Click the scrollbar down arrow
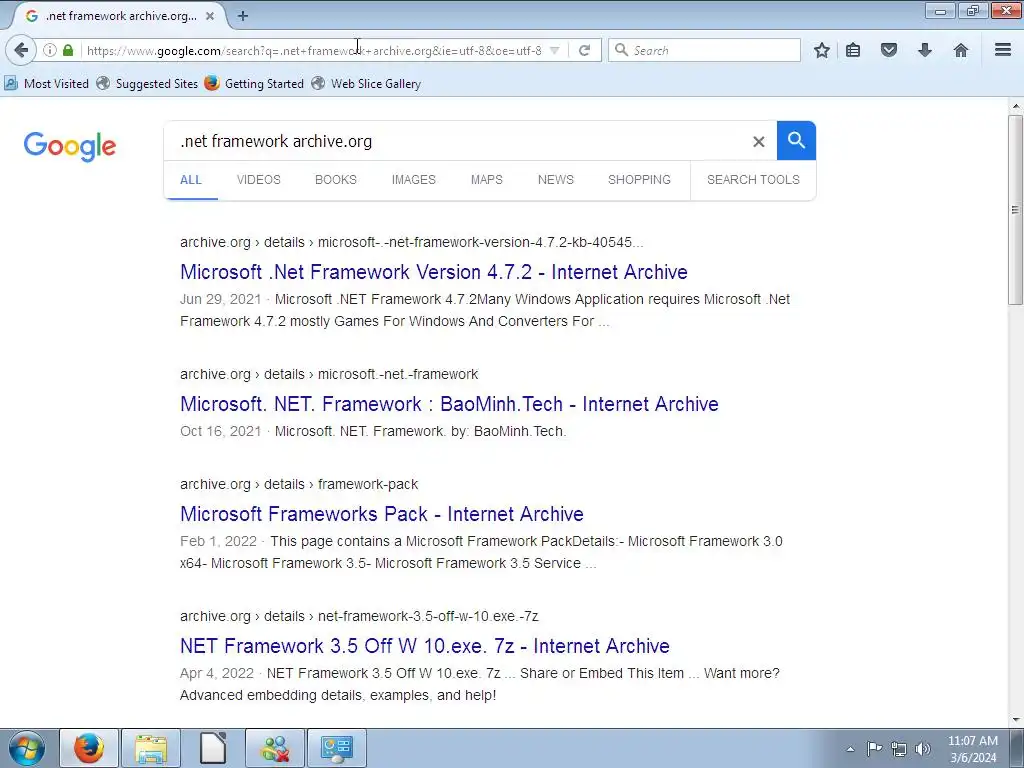 [1015, 720]
